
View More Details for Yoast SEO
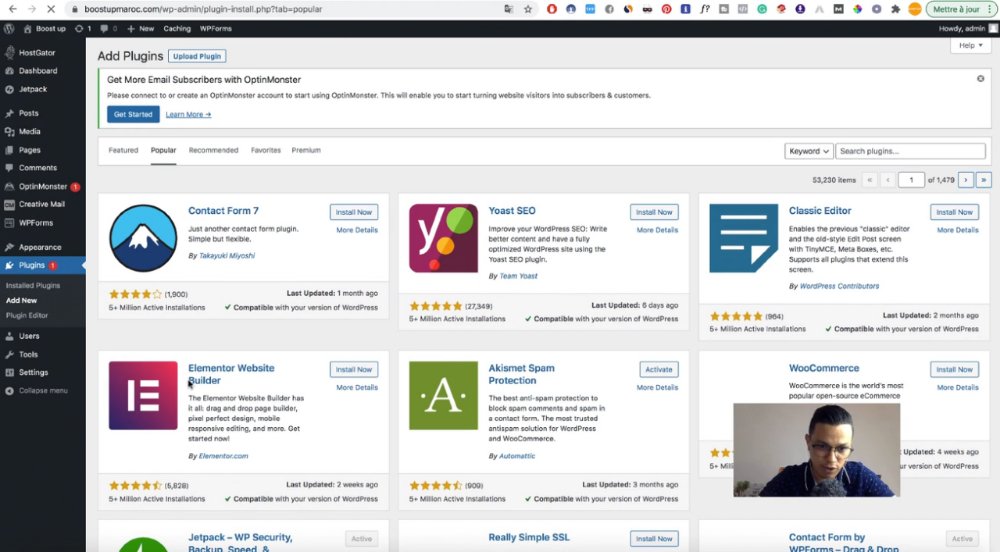(x=658, y=230)
